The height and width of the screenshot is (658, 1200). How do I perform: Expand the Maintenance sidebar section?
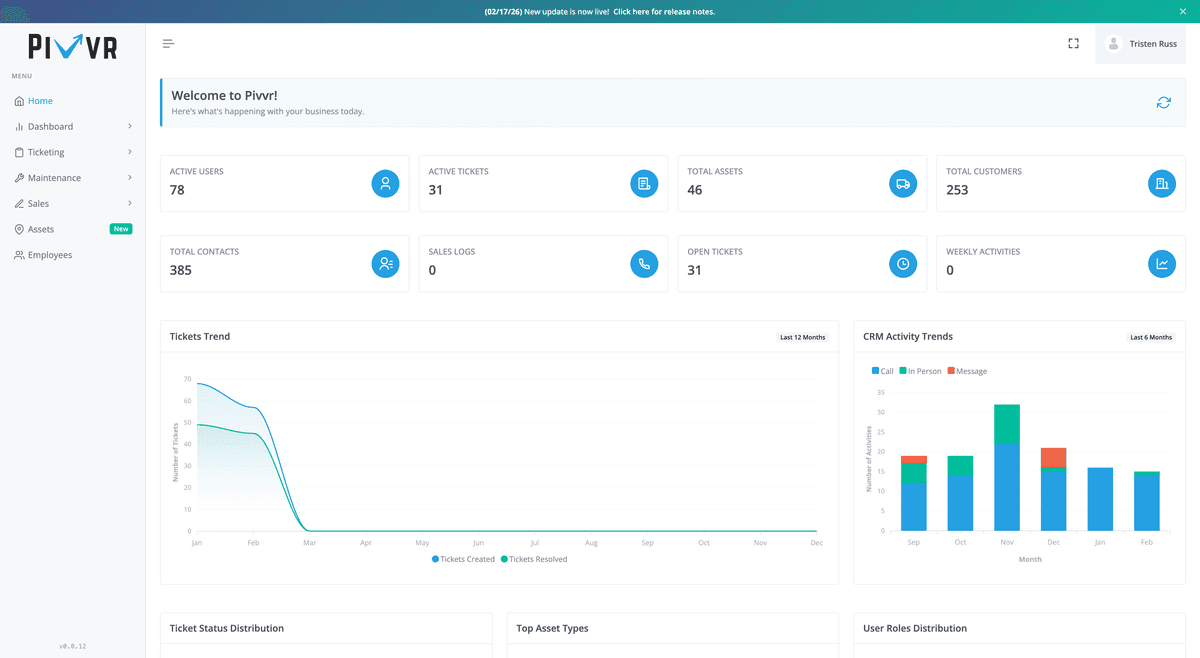coord(56,177)
